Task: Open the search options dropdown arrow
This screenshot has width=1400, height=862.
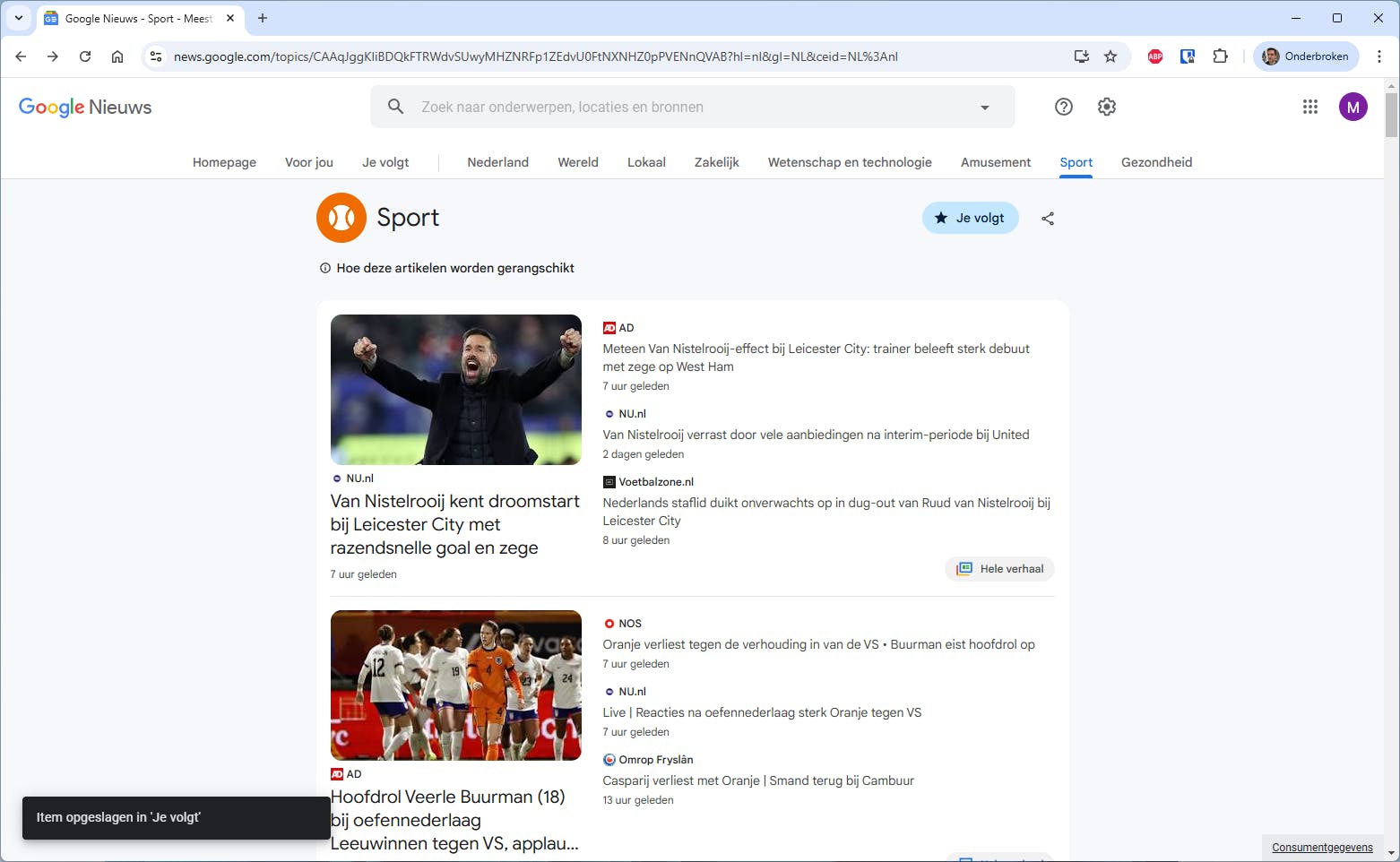Action: 985,107
